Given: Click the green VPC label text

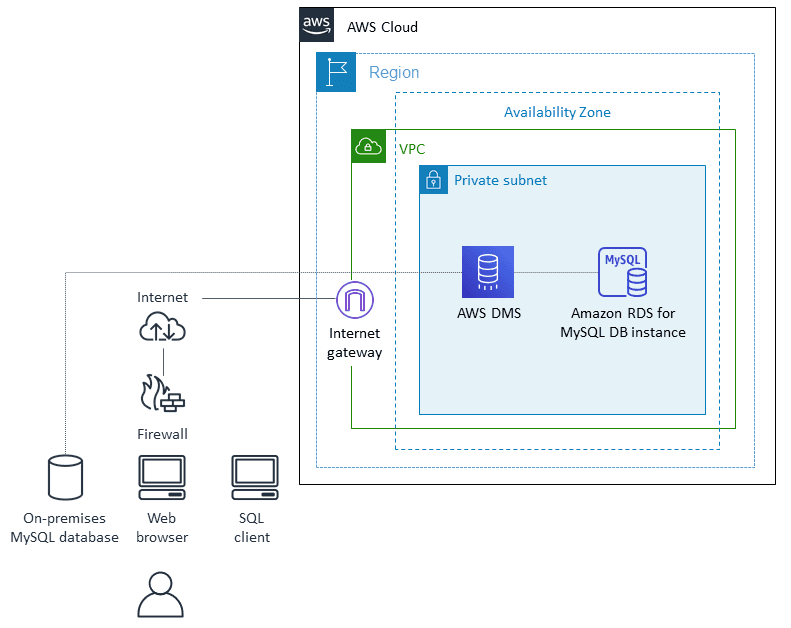Looking at the screenshot, I should click(412, 149).
